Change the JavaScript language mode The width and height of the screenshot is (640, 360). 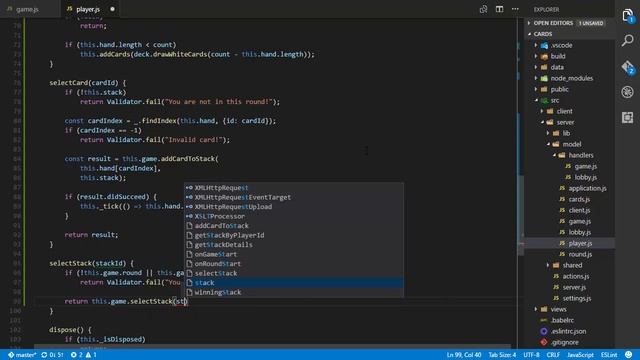coord(580,355)
